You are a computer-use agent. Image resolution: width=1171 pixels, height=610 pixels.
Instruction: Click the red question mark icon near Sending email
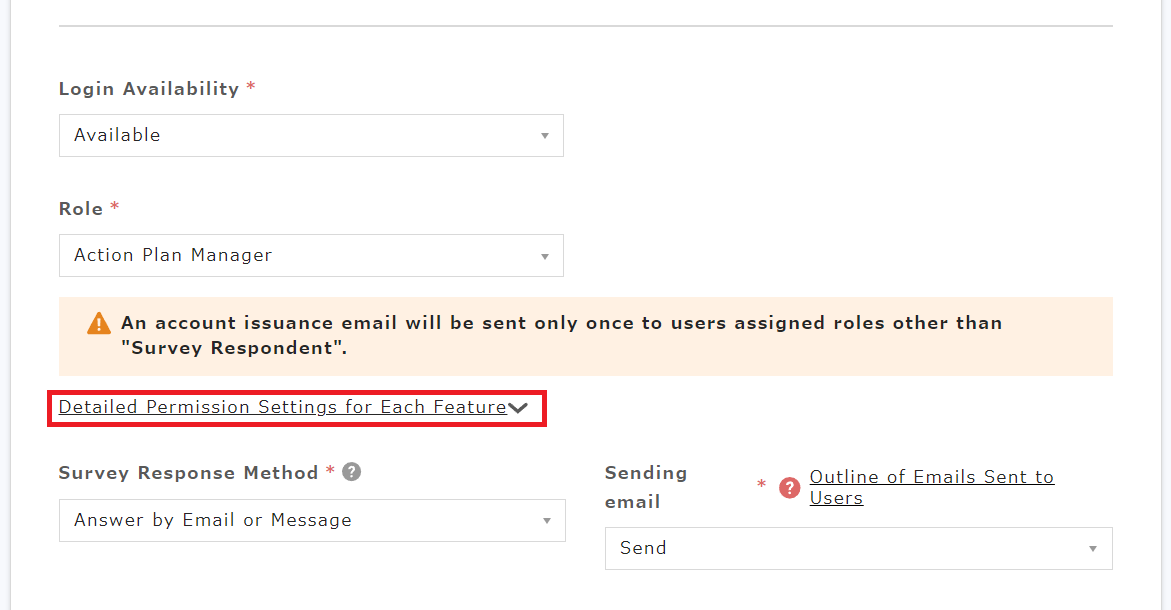click(790, 487)
